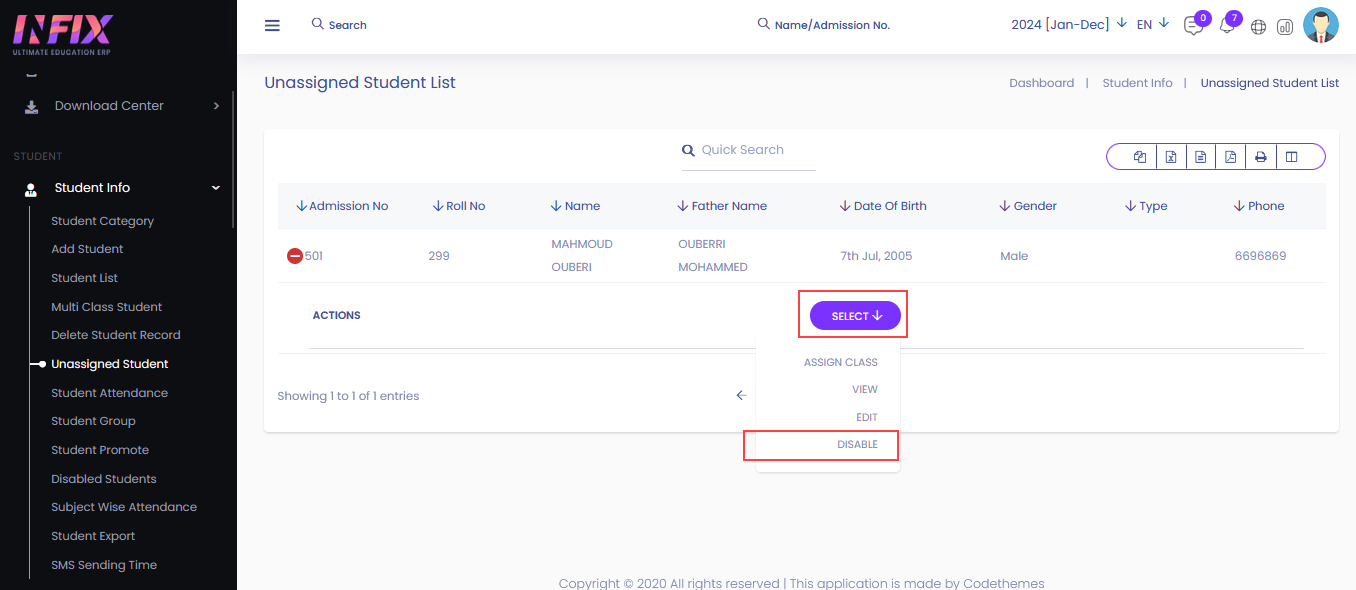Click roll number 299
Screen dimensions: 1356x590
[x=439, y=256]
